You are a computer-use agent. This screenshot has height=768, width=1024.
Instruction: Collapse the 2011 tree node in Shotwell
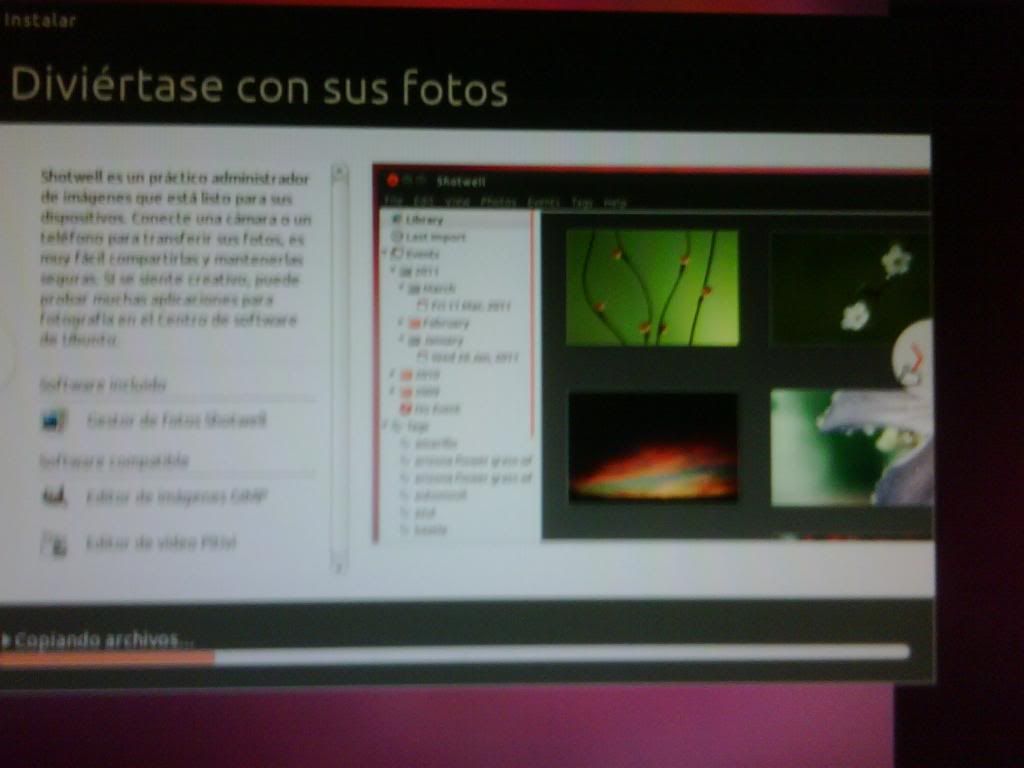393,270
